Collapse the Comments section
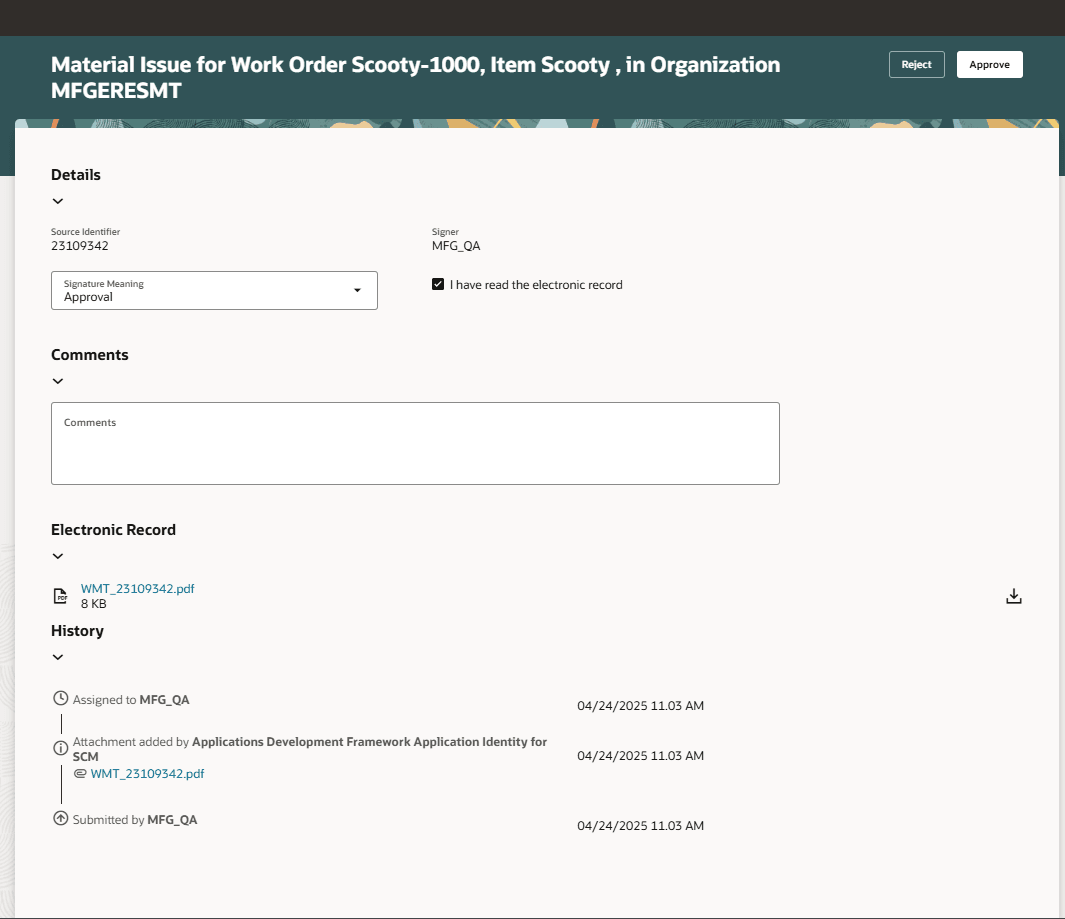 click(x=57, y=381)
